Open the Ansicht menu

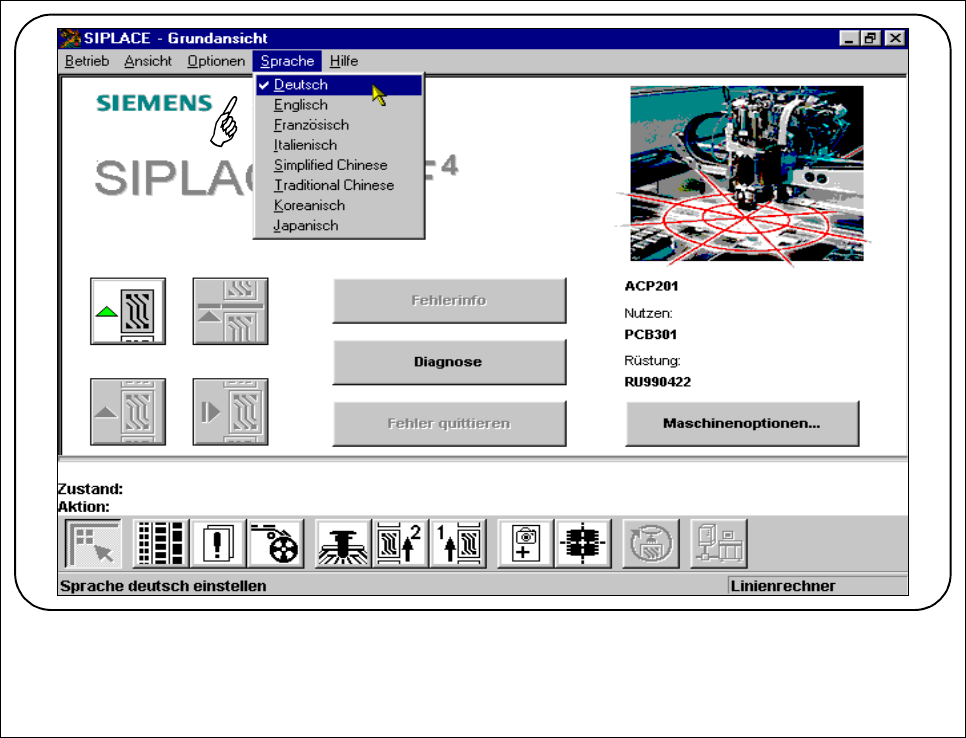[148, 61]
